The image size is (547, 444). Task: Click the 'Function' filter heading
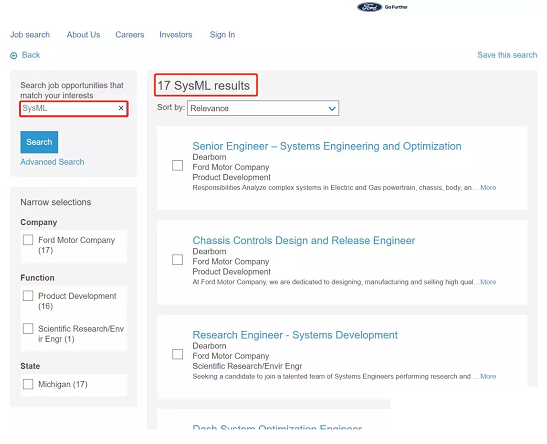pyautogui.click(x=37, y=278)
